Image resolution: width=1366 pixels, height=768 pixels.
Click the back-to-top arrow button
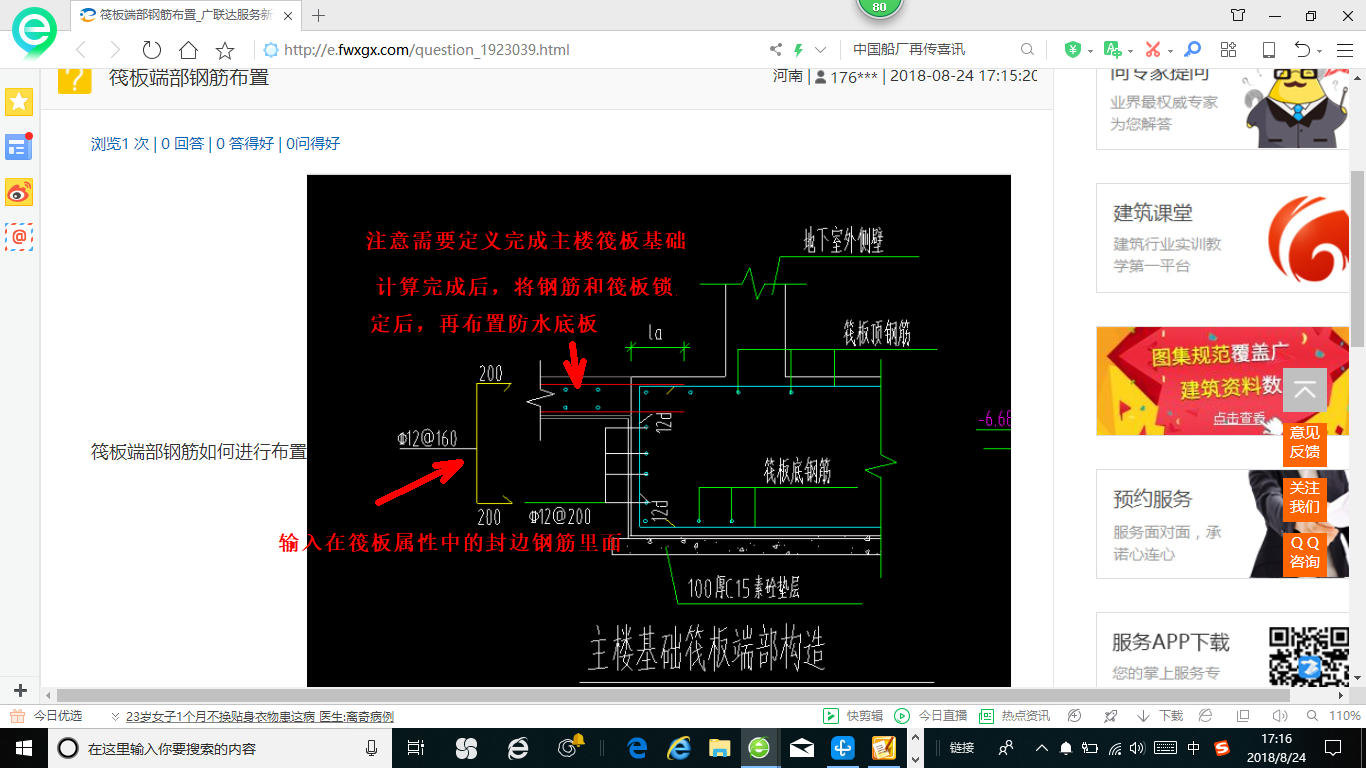[x=1305, y=391]
